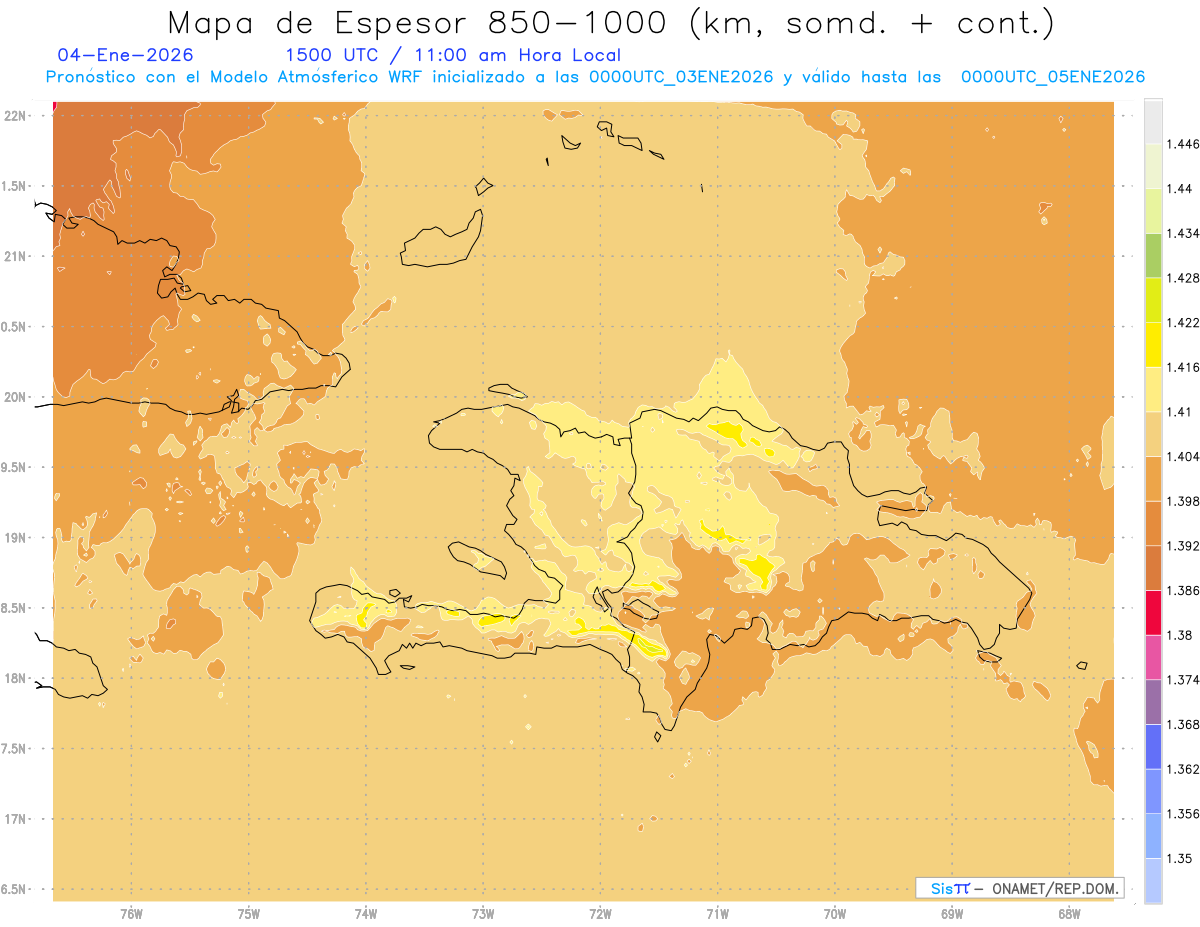This screenshot has height=927, width=1200.
Task: Click the legend value "1.356"
Action: pos(1185,814)
